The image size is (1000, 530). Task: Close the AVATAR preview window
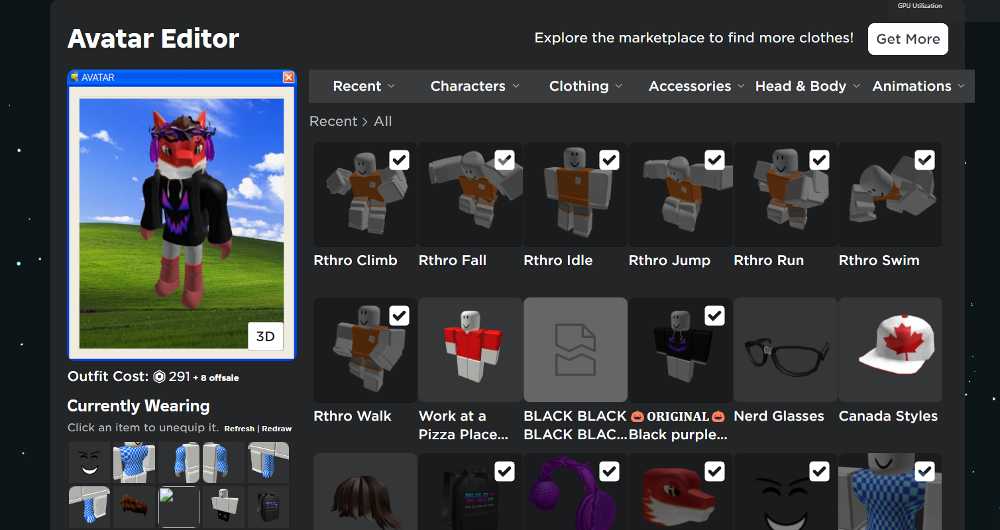click(288, 77)
